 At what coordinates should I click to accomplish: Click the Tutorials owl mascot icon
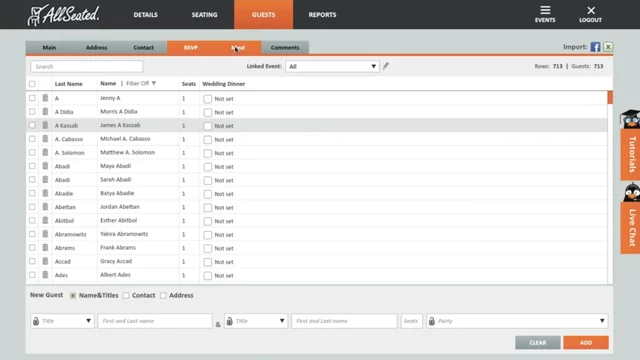(630, 119)
